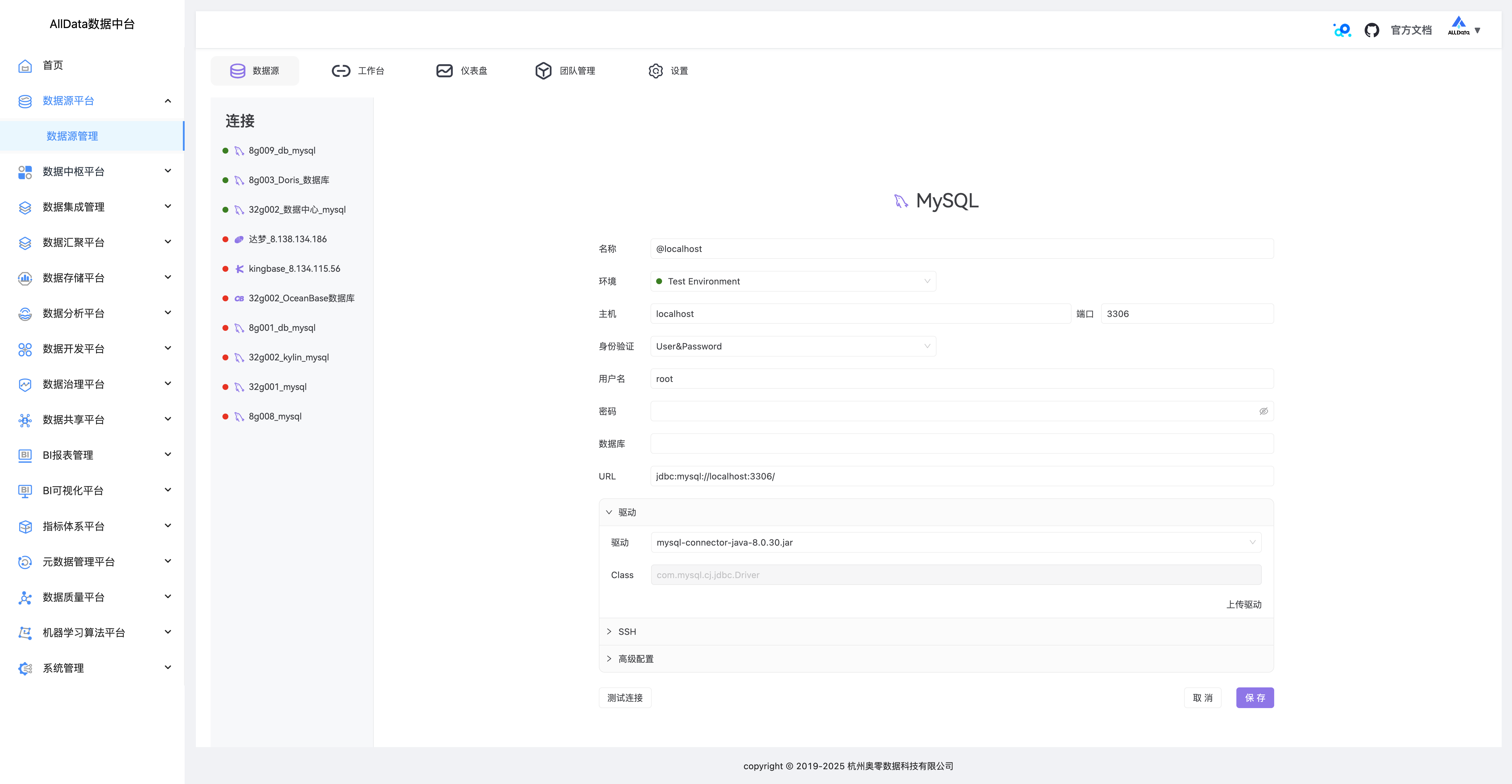Click the AllData数据中台 title

[92, 24]
